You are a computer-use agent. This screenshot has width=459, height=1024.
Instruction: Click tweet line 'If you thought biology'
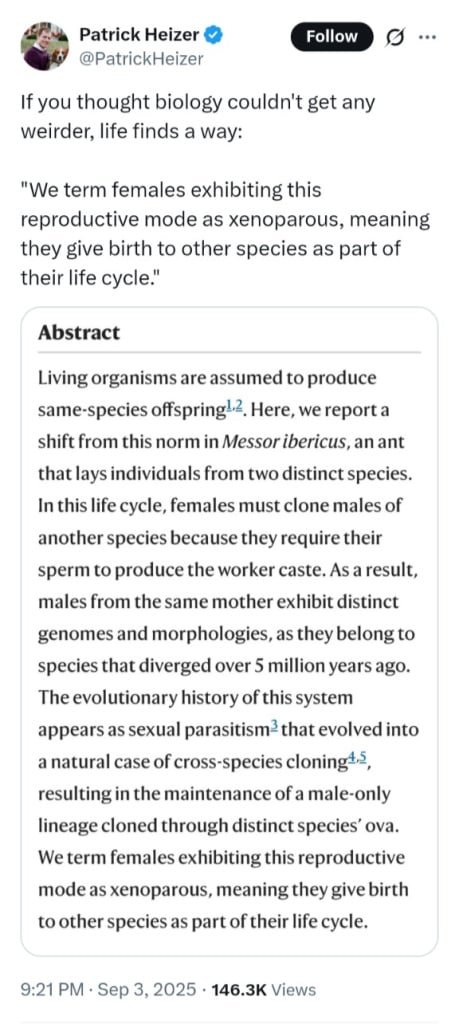tap(198, 103)
